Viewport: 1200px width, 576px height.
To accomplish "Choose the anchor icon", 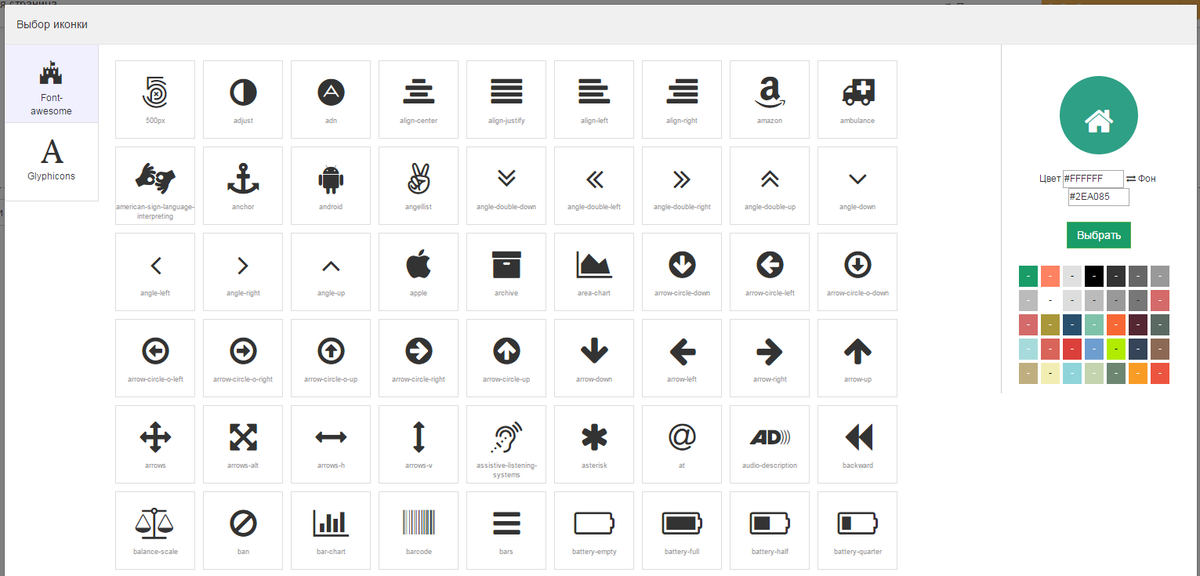I will (x=243, y=185).
